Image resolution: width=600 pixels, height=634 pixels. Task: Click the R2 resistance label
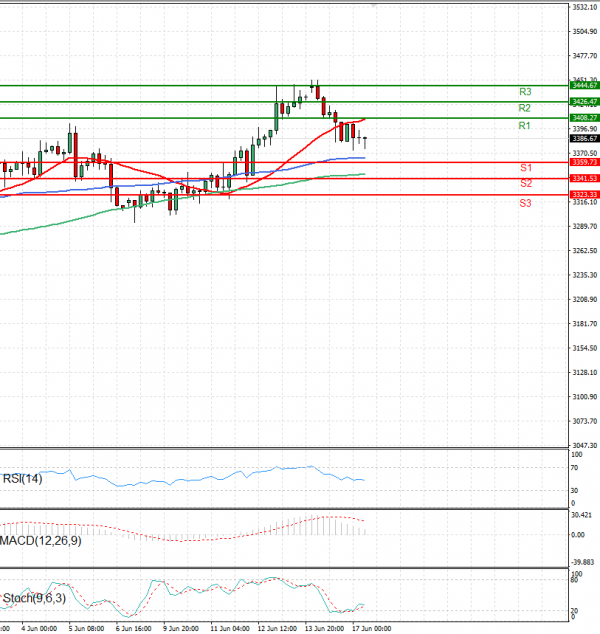pyautogui.click(x=524, y=108)
